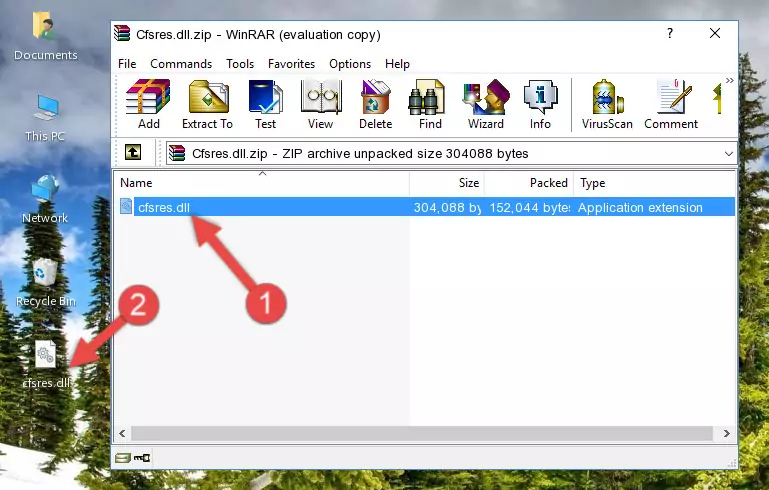Show archive Info

pos(540,104)
